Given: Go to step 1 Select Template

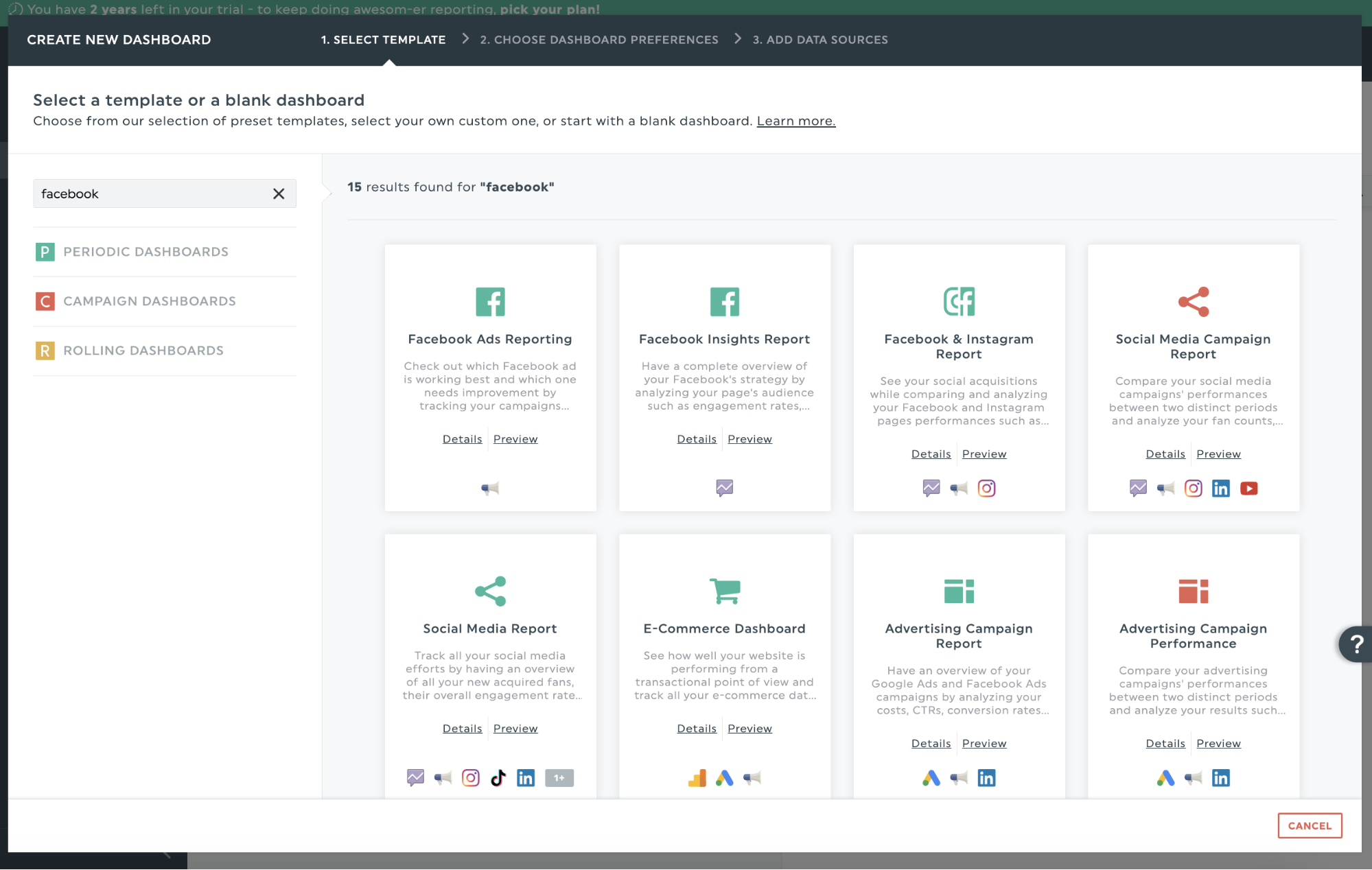Looking at the screenshot, I should (x=383, y=40).
